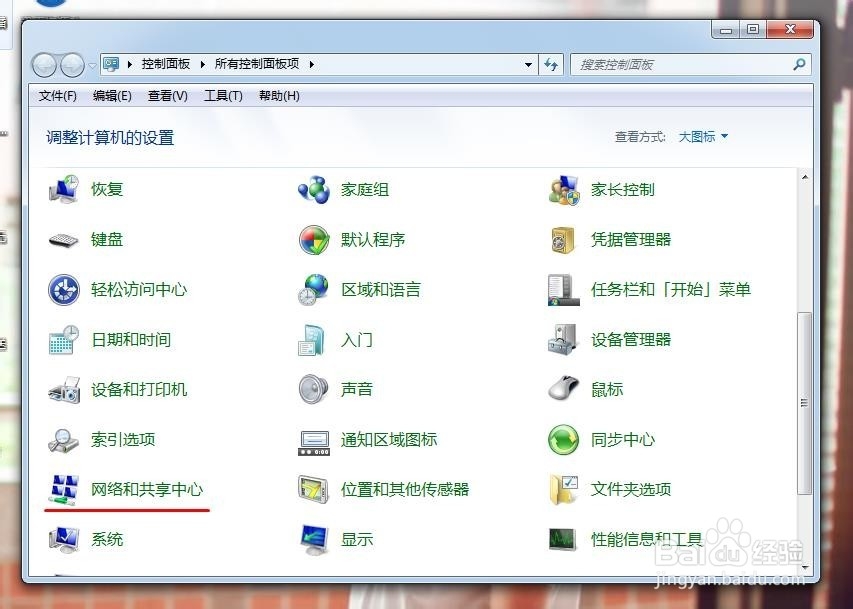Open 键盘 (Keyboard) settings
The width and height of the screenshot is (853, 609).
click(107, 240)
